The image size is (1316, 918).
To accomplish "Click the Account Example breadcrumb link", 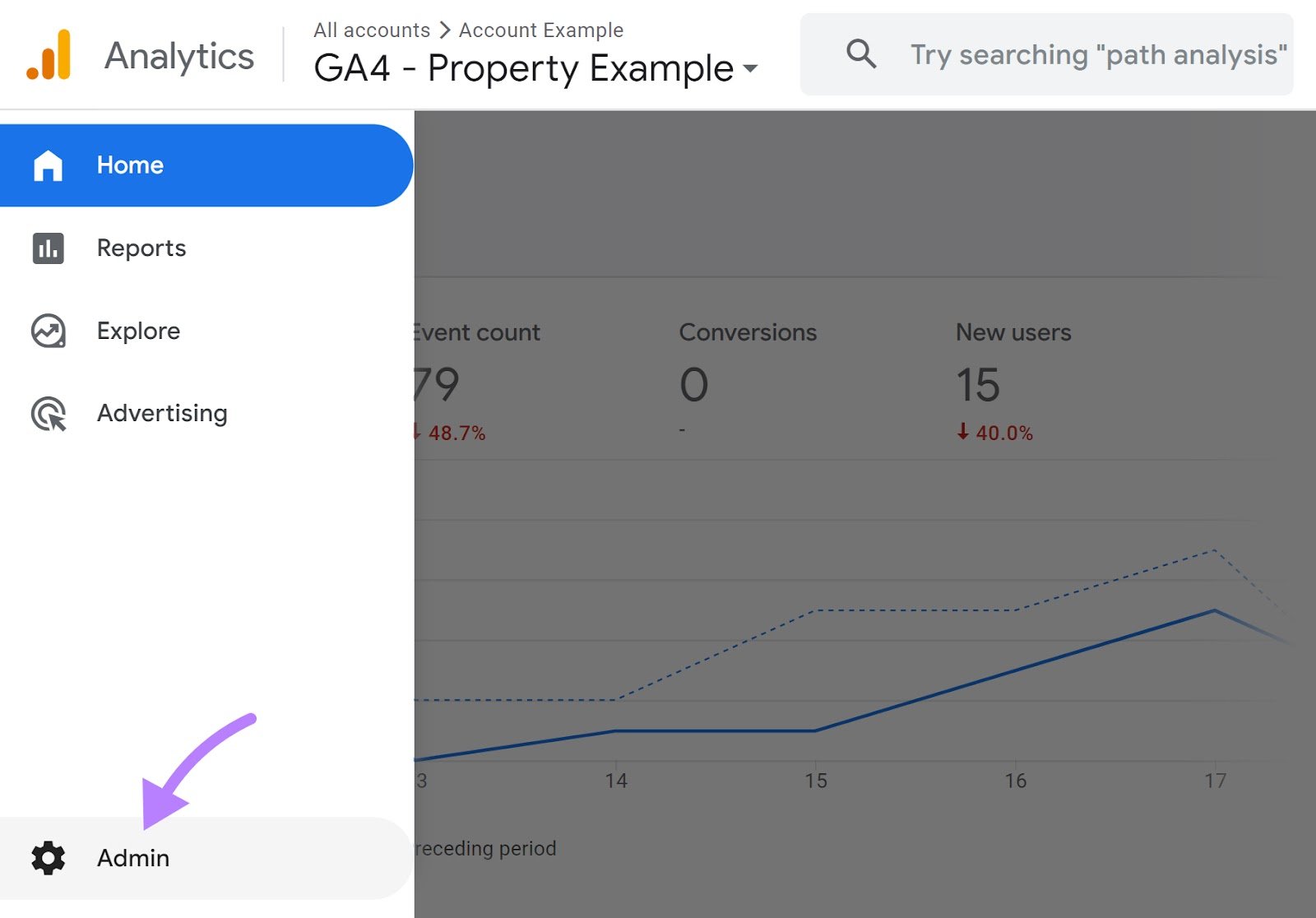I will pyautogui.click(x=540, y=30).
